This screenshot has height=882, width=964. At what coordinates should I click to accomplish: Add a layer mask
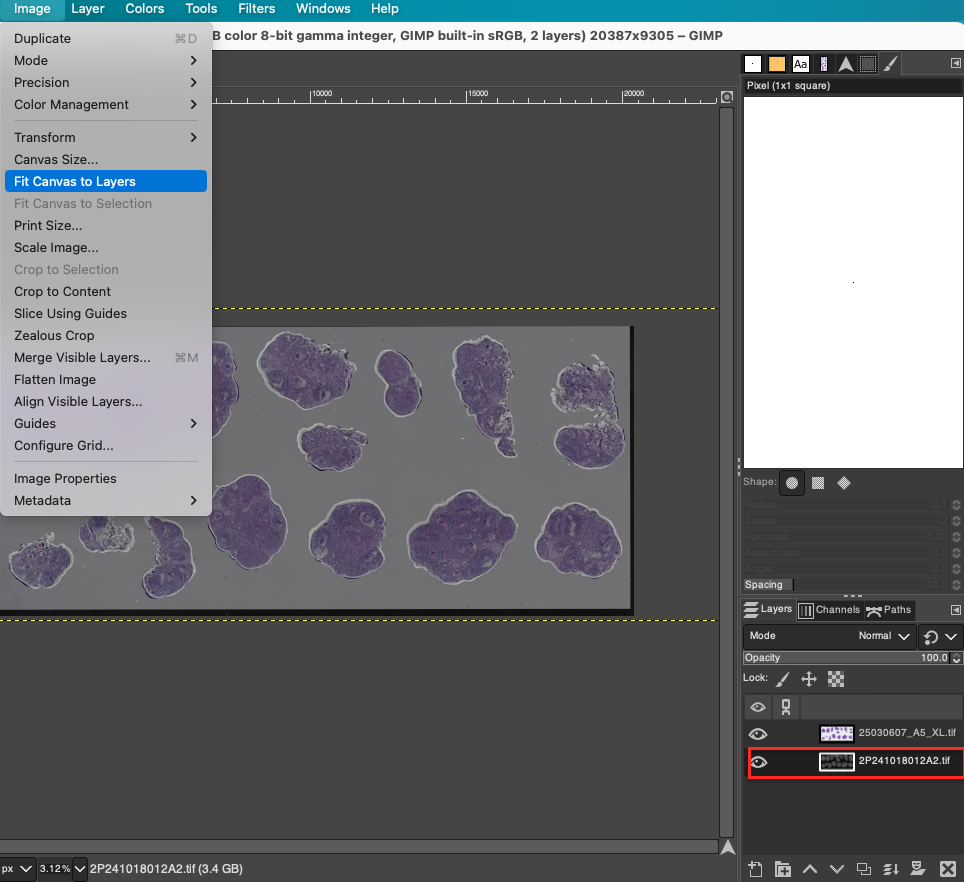[919, 869]
